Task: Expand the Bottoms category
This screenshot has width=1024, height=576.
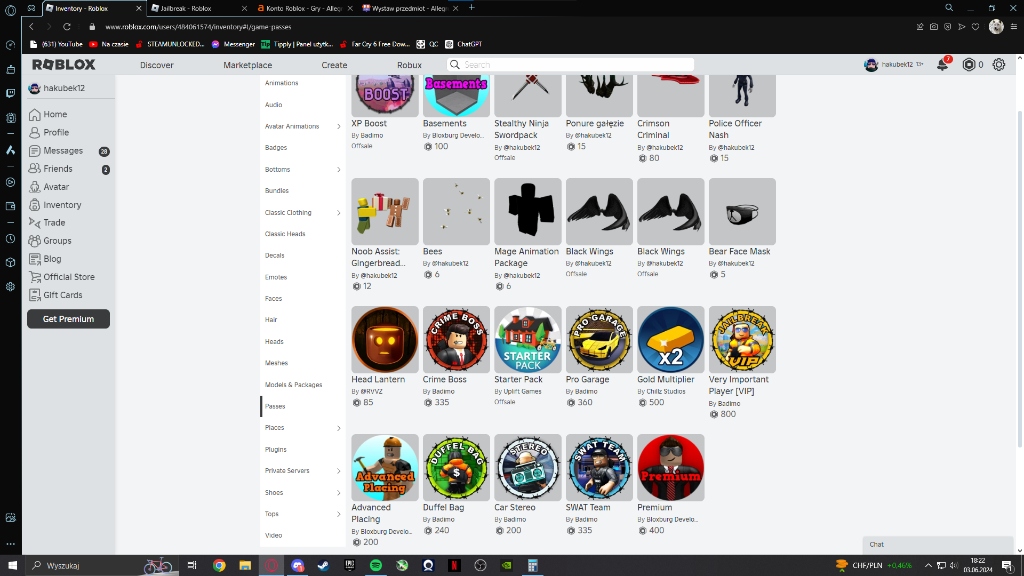Action: coord(338,170)
